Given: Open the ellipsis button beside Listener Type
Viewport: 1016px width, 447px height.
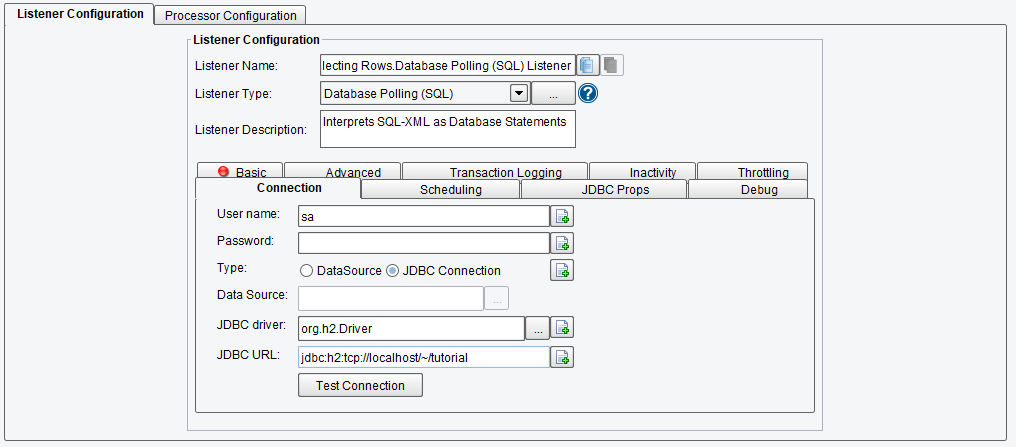Looking at the screenshot, I should 553,93.
